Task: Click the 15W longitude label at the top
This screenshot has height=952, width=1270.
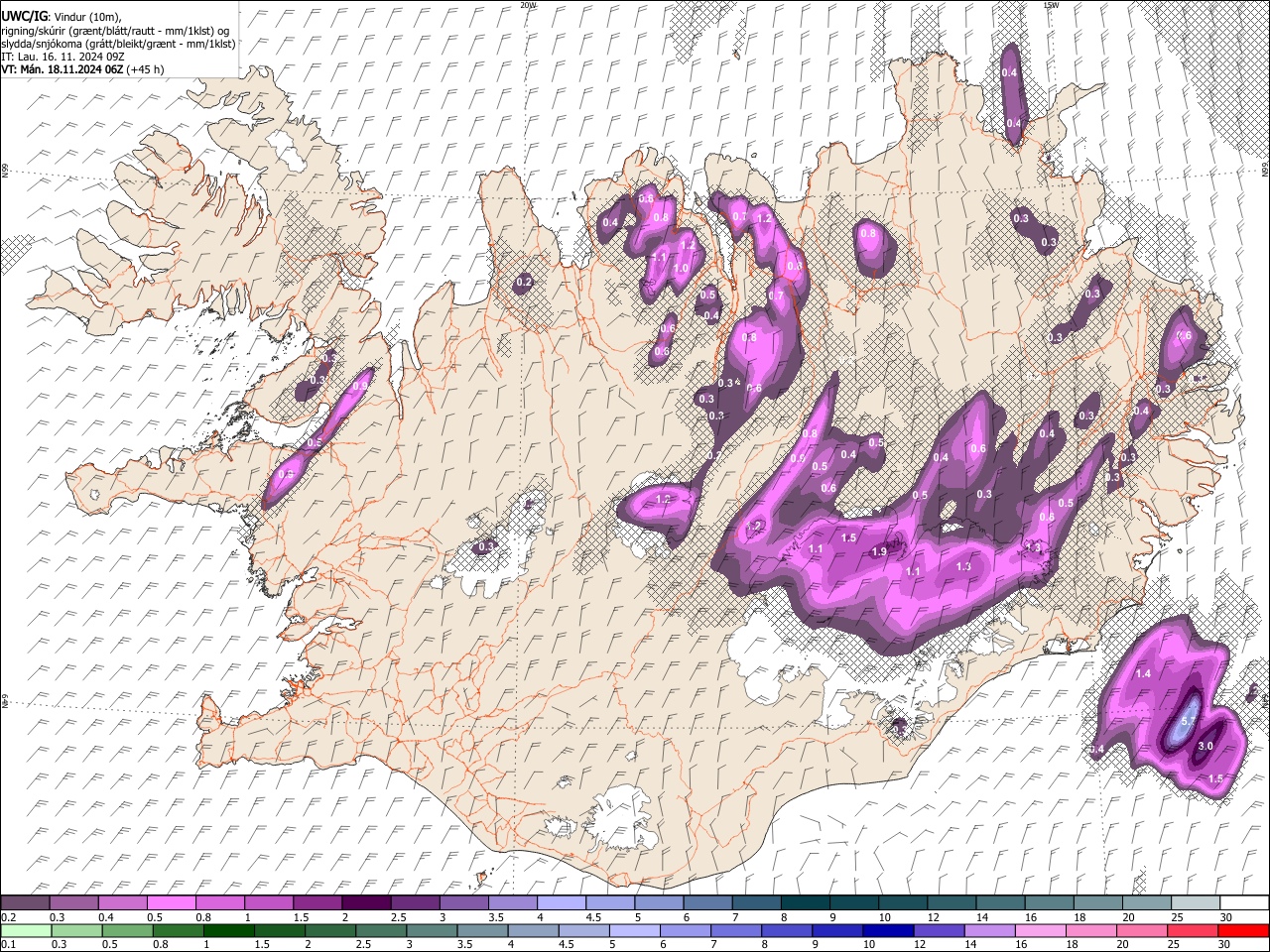Action: click(x=1051, y=5)
